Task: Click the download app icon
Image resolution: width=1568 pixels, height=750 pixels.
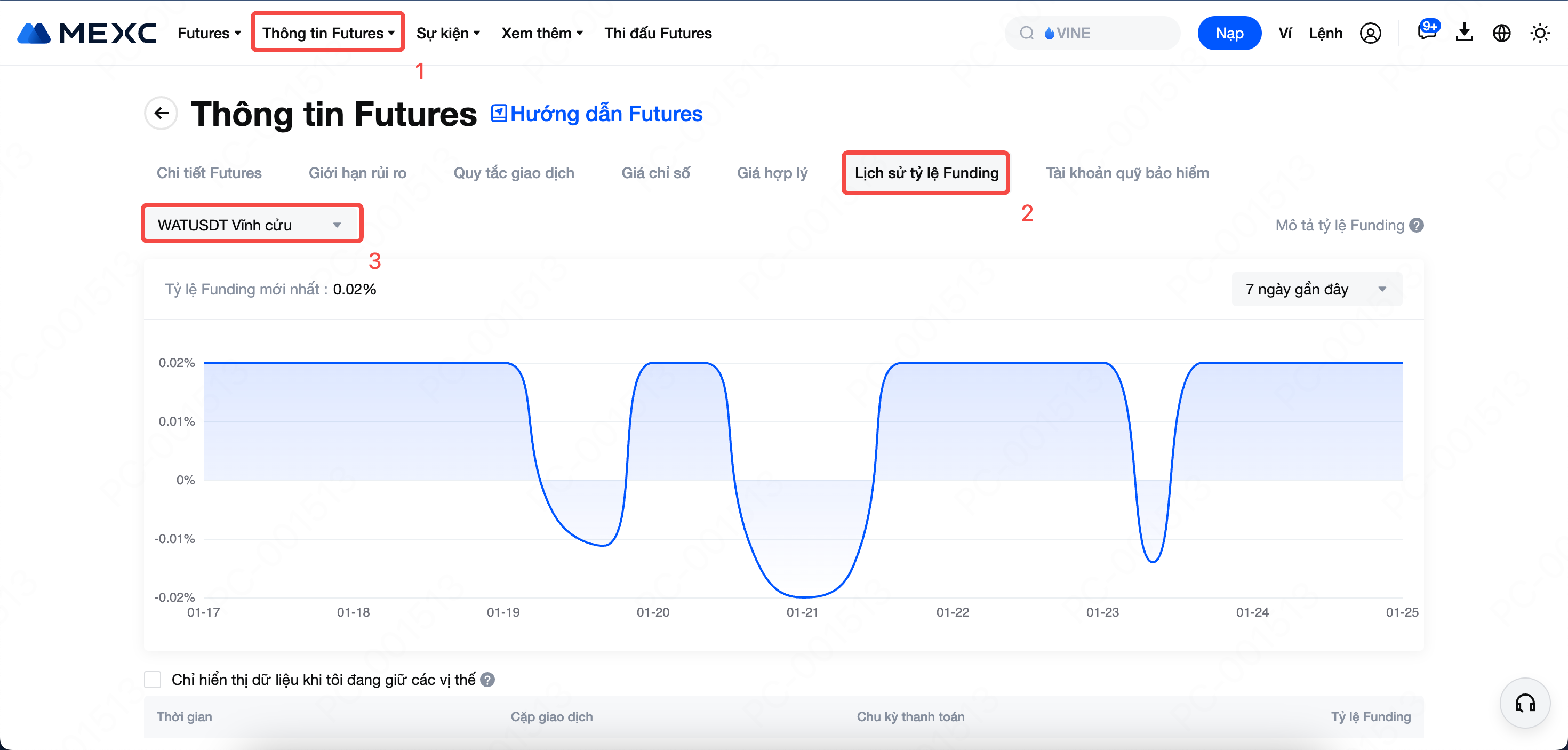Action: [1464, 33]
